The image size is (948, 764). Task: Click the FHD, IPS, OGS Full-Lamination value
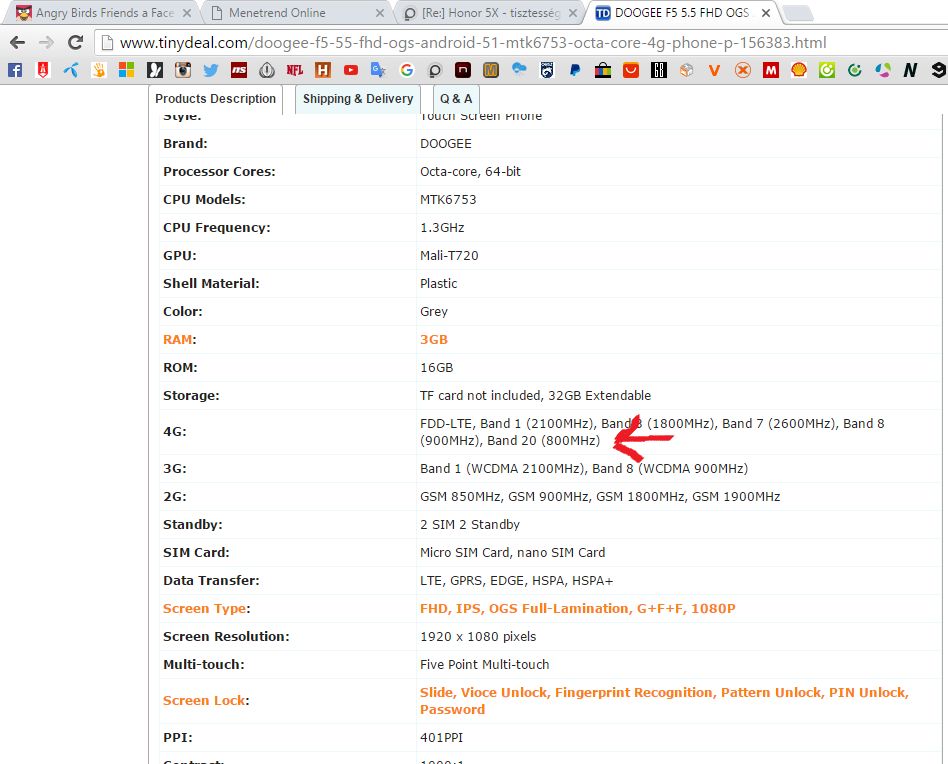click(577, 609)
